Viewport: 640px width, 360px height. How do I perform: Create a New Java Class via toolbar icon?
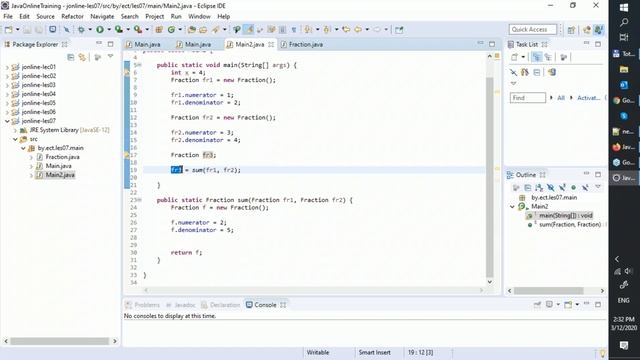171,30
